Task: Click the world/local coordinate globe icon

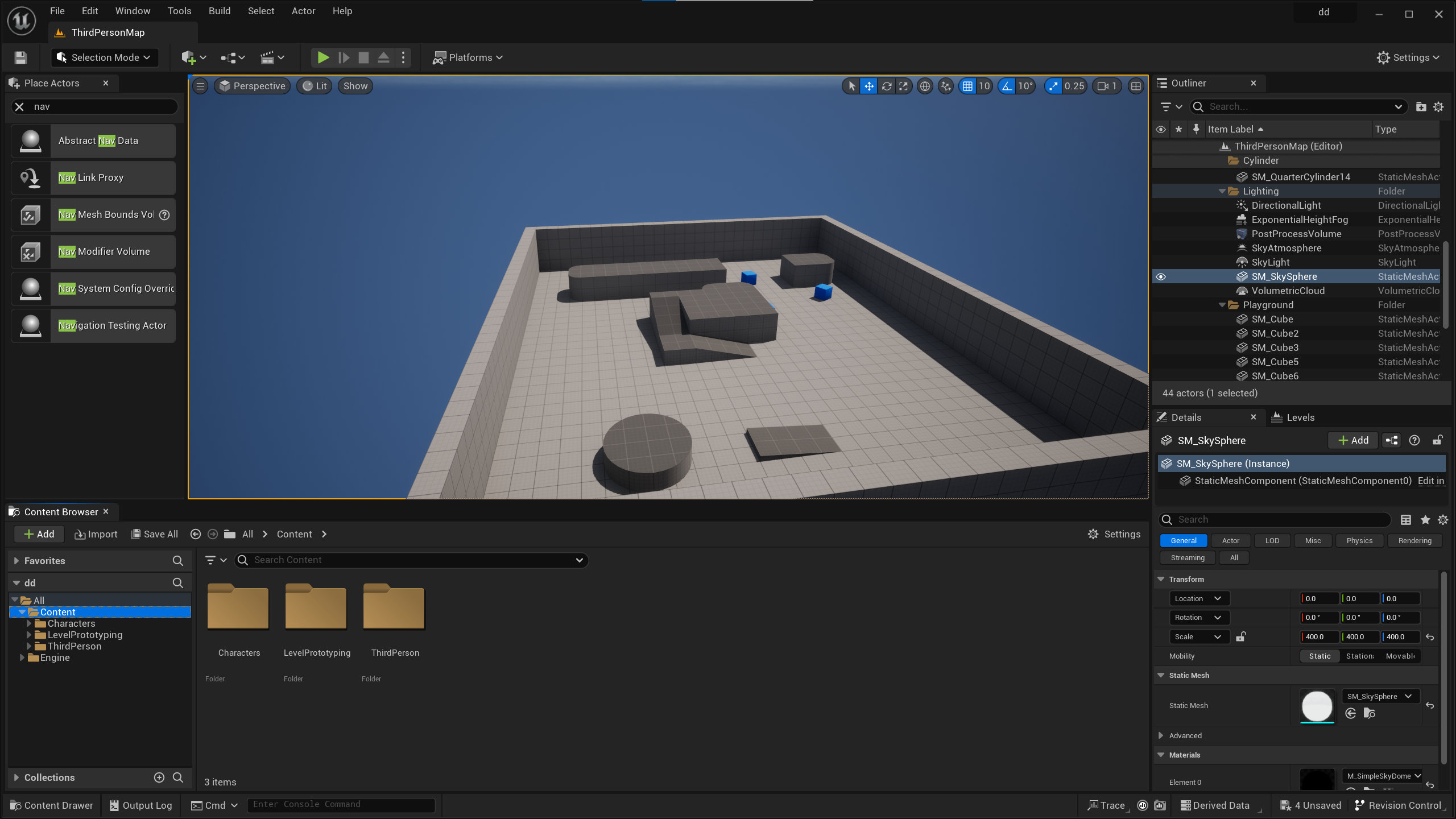Action: (x=925, y=86)
